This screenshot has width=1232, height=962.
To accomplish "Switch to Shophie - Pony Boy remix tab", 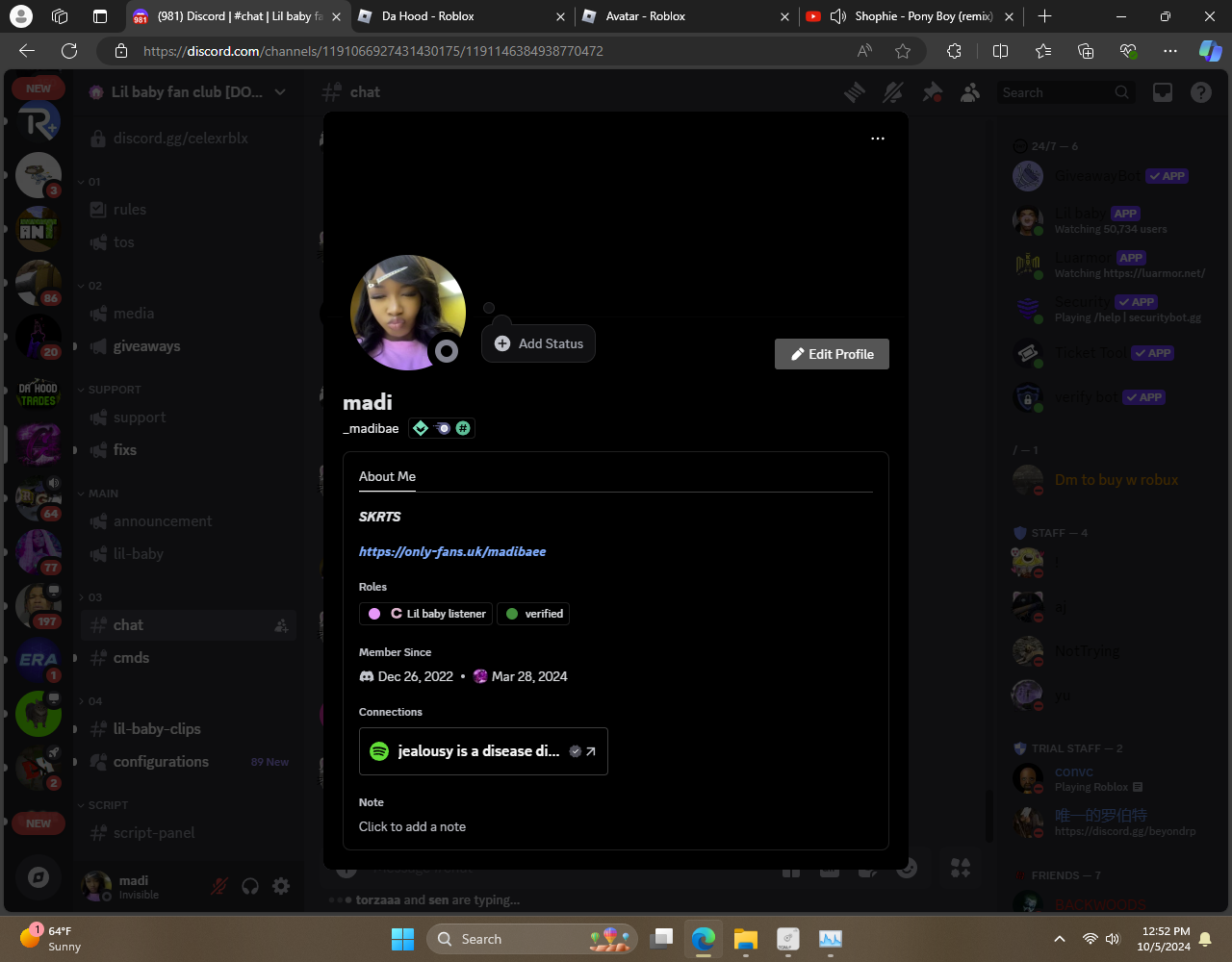I will click(911, 16).
